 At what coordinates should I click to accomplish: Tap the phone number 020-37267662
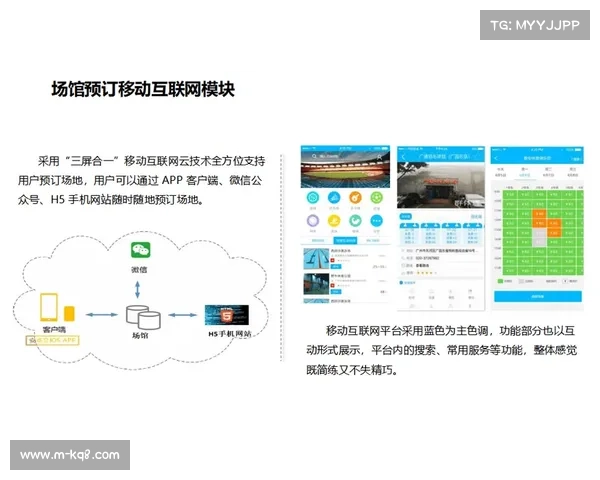coord(427,258)
